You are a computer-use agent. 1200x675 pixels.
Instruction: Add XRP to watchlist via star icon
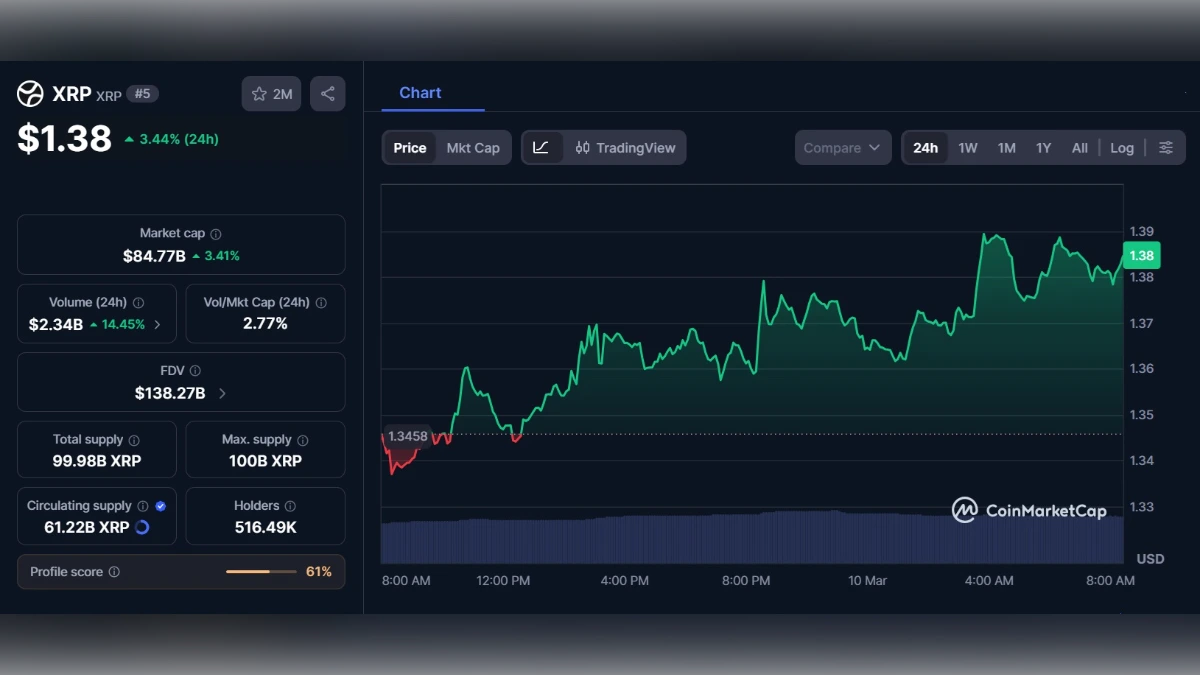point(257,93)
